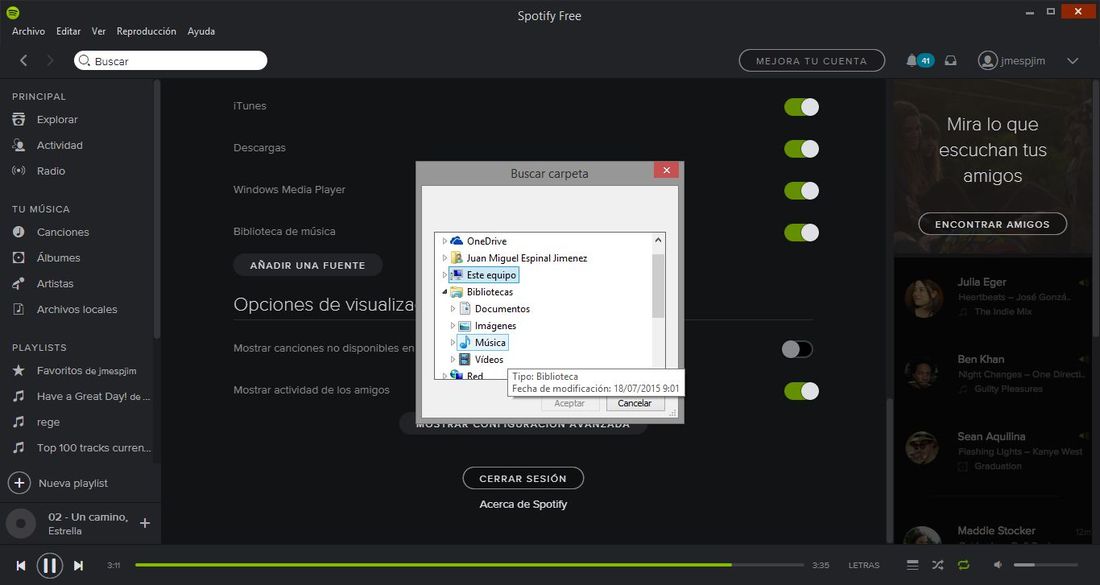1100x585 pixels.
Task: Turn off Mostrar actividad de los amigos
Action: click(801, 391)
